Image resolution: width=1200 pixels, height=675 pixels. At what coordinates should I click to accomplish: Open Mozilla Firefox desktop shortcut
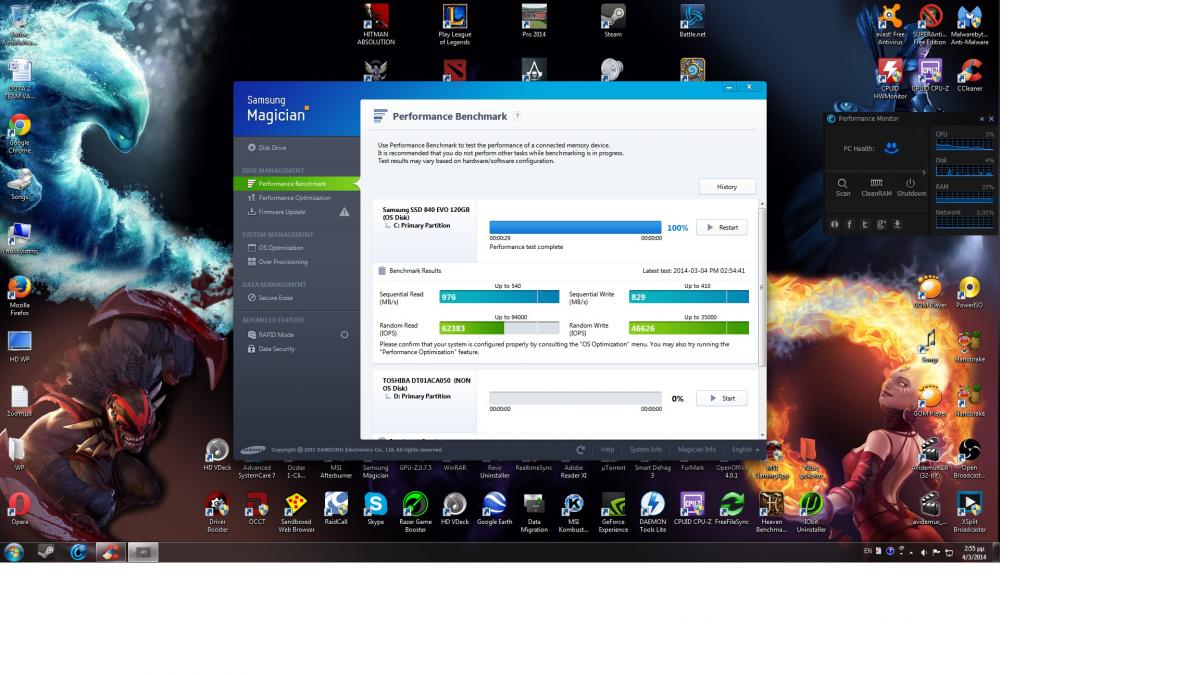point(20,296)
